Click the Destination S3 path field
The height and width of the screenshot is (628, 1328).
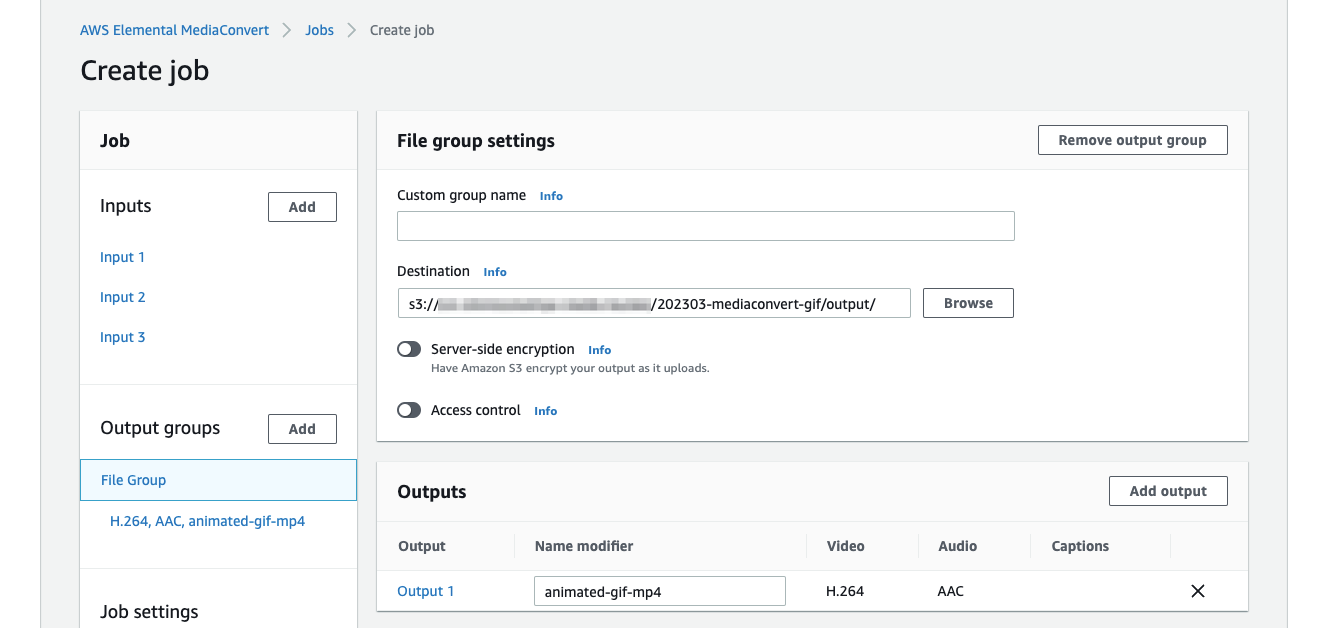click(653, 303)
